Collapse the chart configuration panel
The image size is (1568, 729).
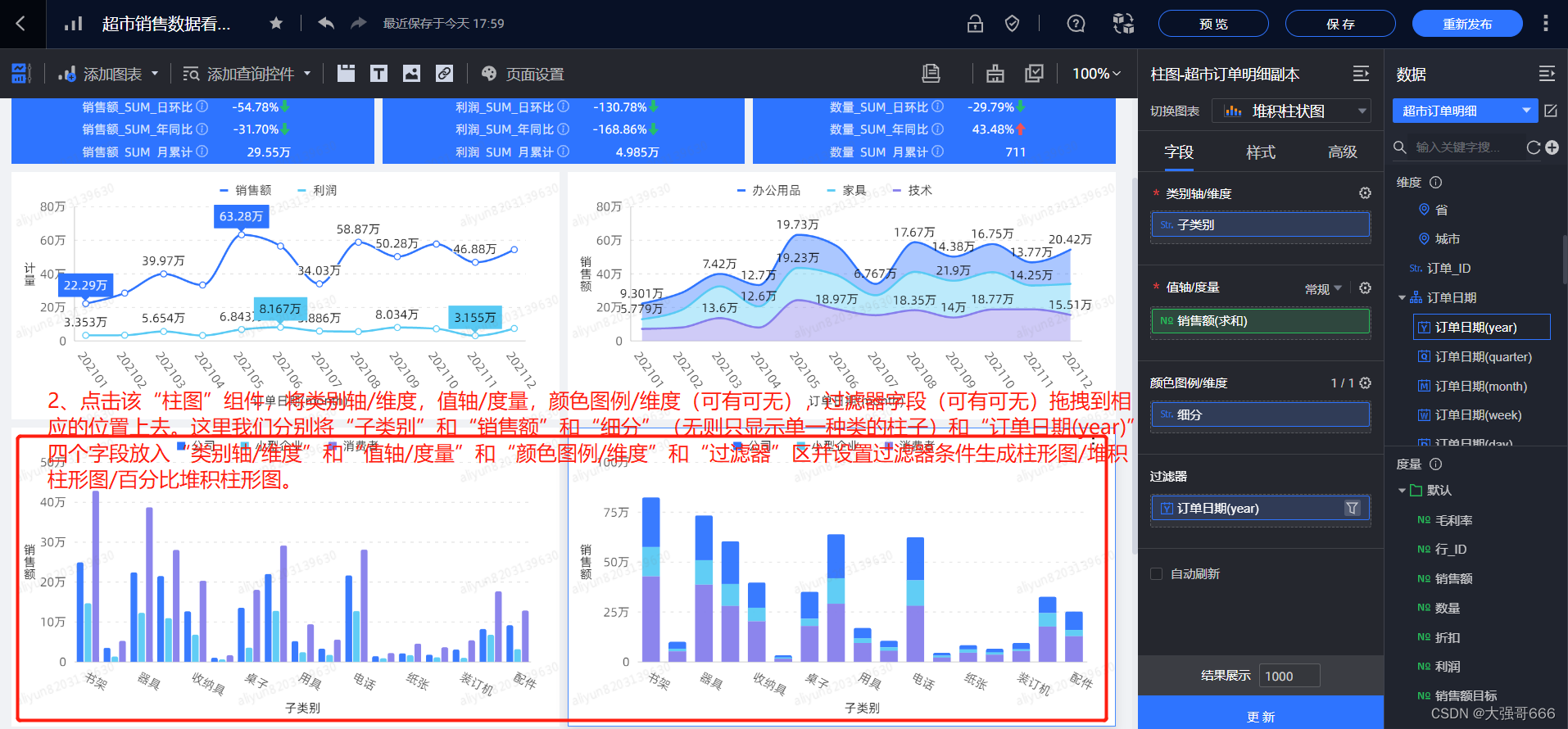pos(1361,74)
